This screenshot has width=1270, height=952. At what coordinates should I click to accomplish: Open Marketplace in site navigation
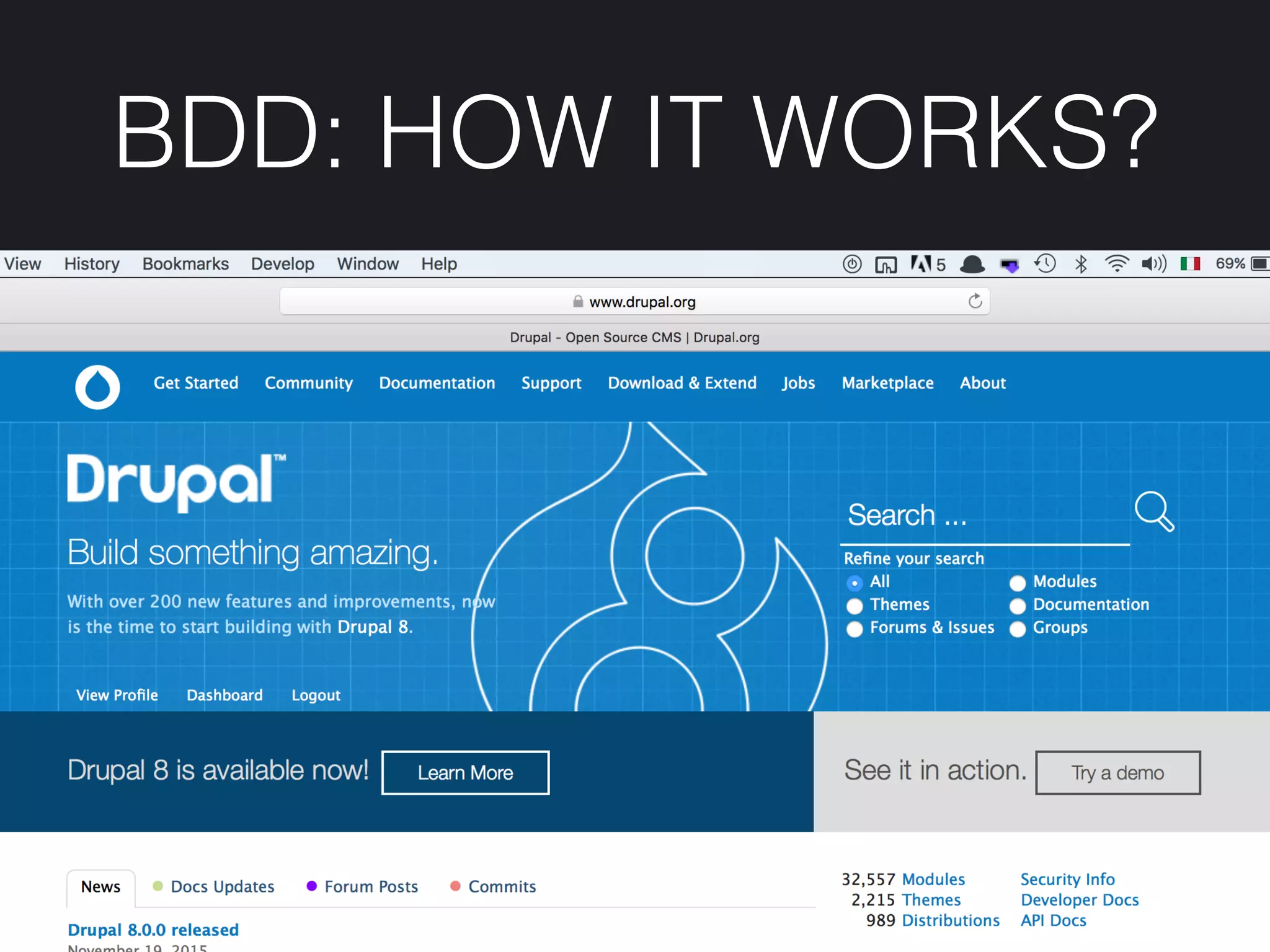point(887,383)
